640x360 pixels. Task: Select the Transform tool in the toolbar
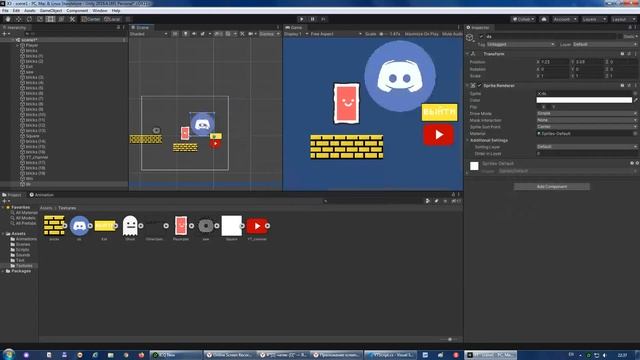pyautogui.click(x=61, y=19)
